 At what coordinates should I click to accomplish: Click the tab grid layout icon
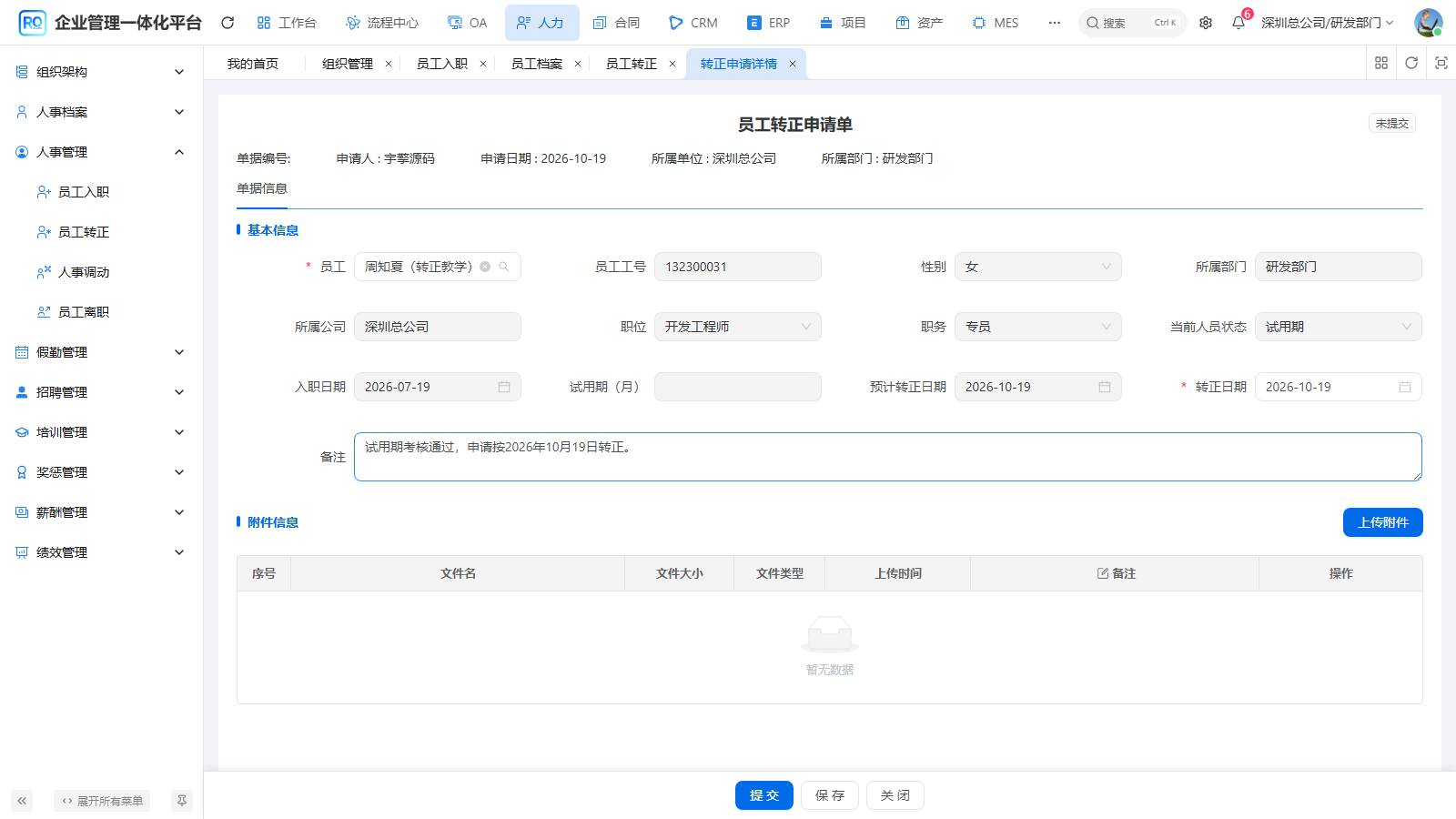[1381, 63]
